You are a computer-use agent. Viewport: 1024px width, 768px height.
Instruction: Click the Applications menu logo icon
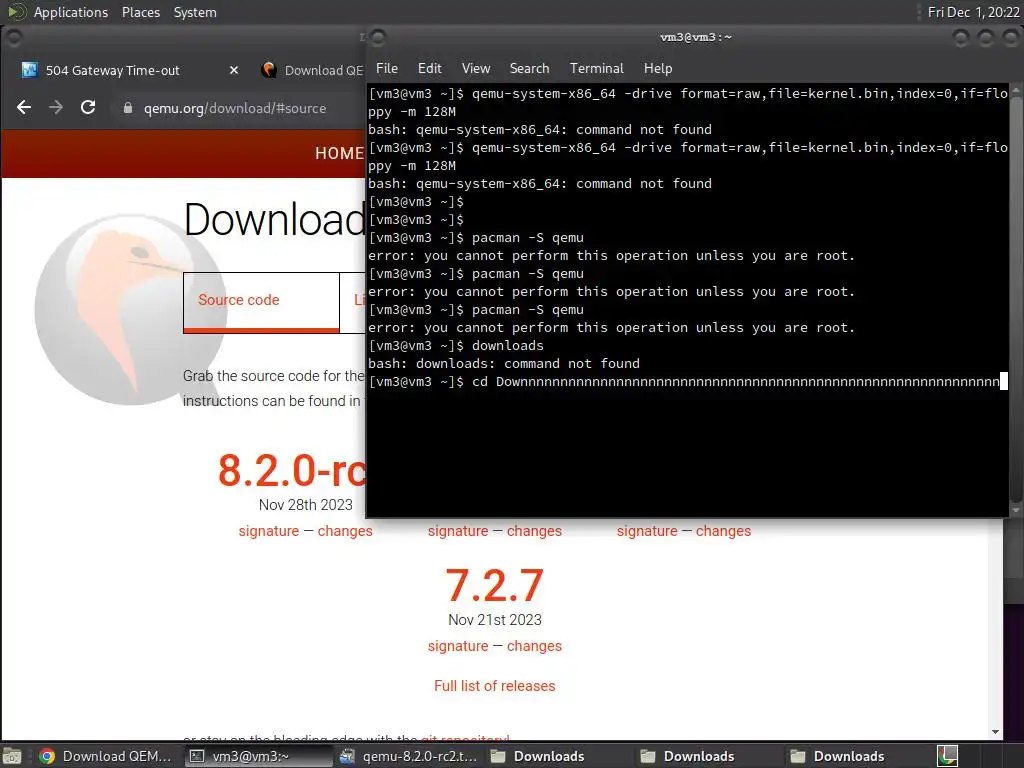tap(16, 12)
